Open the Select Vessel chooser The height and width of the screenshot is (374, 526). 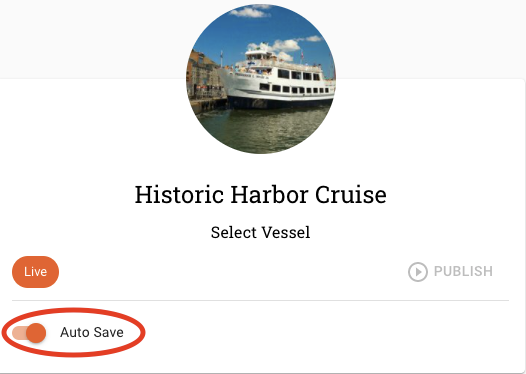point(260,232)
